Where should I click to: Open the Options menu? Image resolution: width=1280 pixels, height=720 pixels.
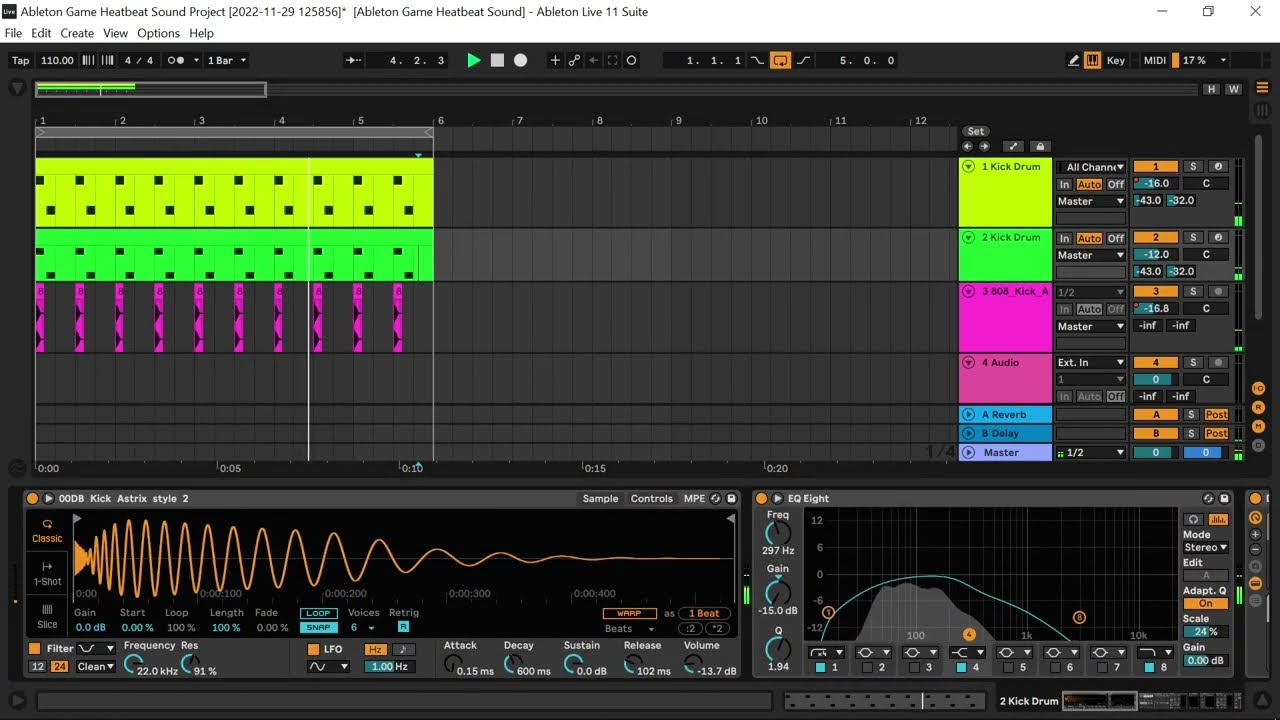pos(159,33)
